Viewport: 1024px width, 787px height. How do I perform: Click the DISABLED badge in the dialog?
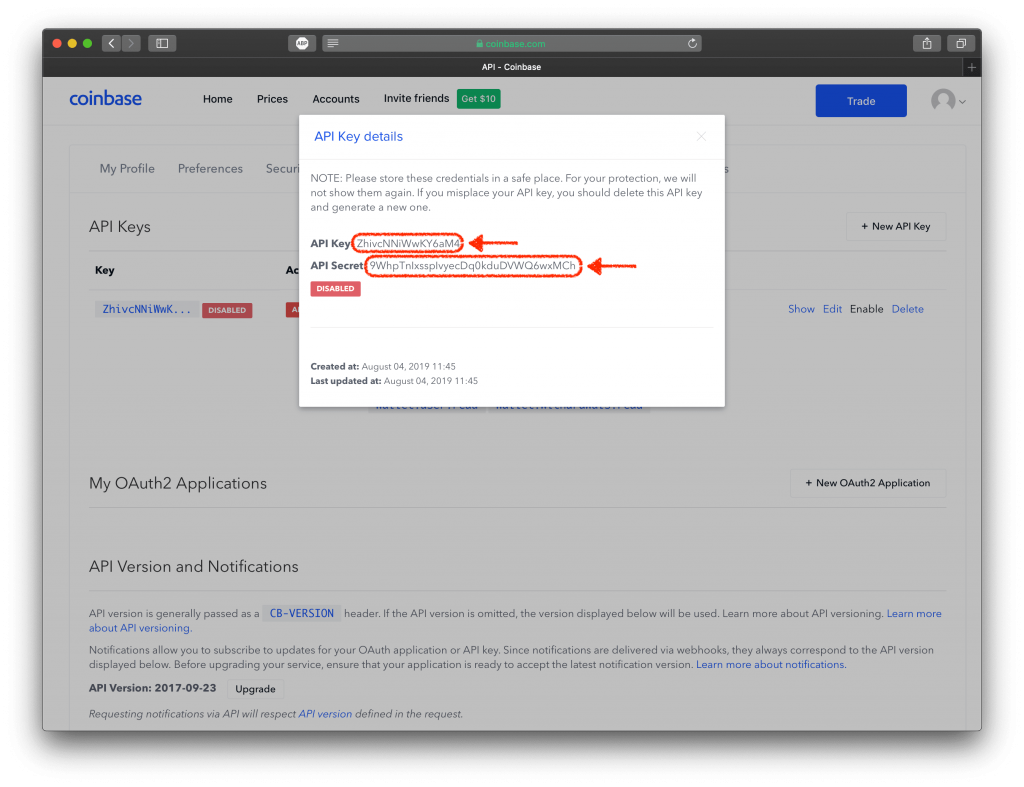pos(335,289)
